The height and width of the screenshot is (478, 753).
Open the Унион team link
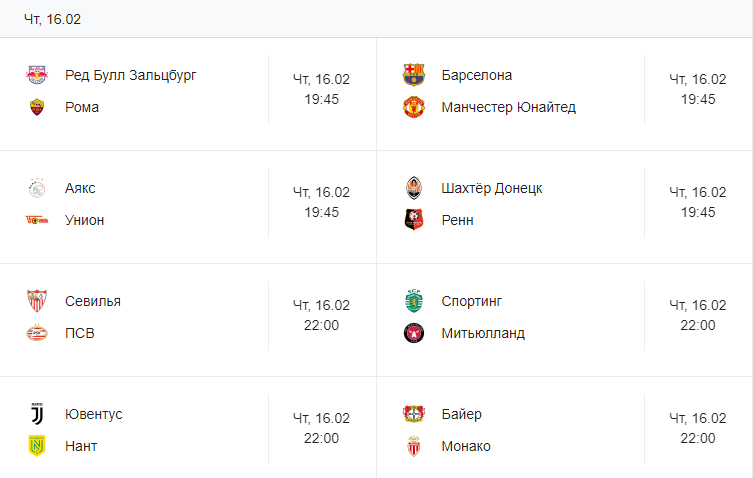tap(85, 220)
